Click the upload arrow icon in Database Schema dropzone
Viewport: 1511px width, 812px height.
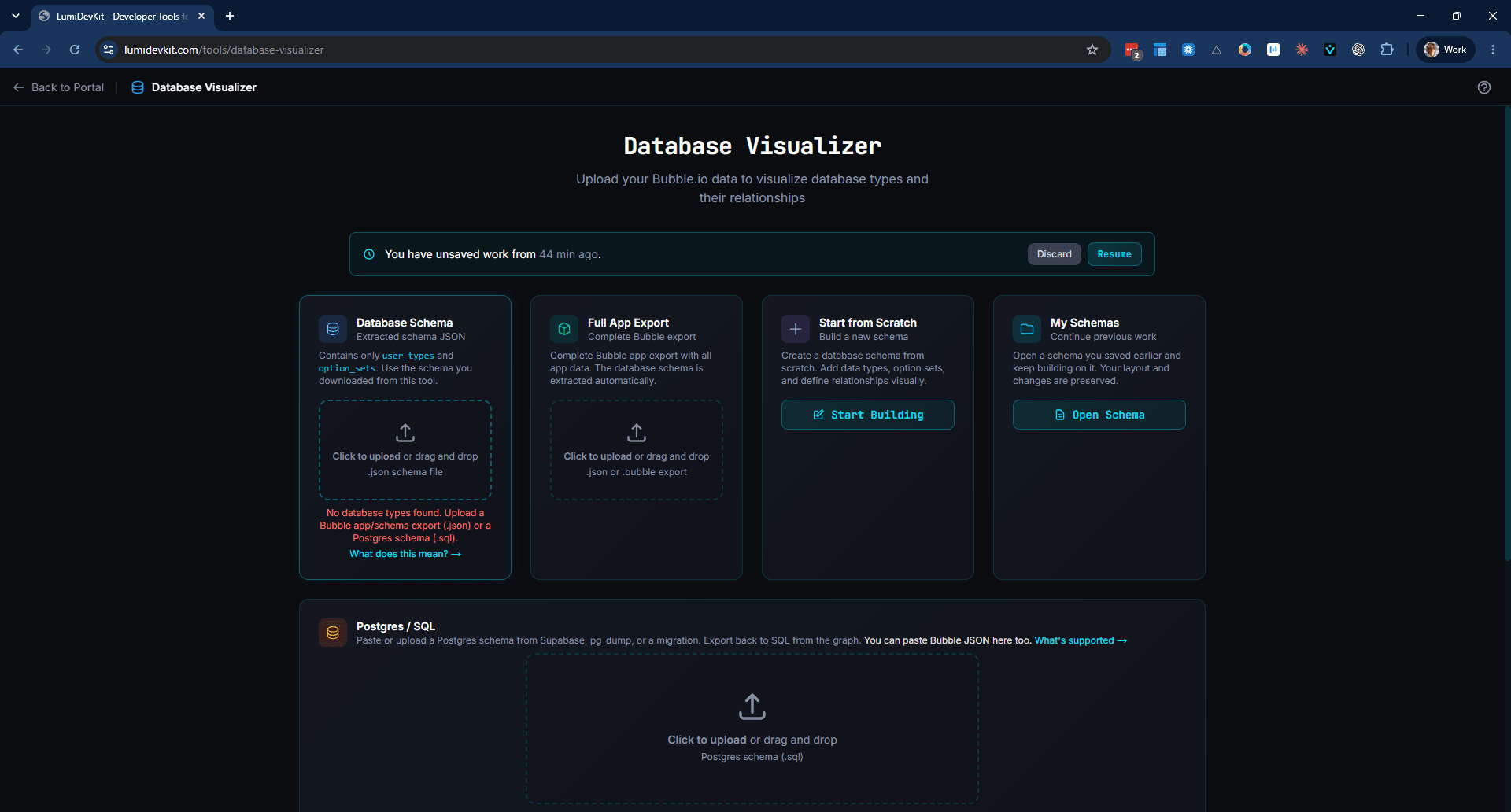tap(405, 433)
